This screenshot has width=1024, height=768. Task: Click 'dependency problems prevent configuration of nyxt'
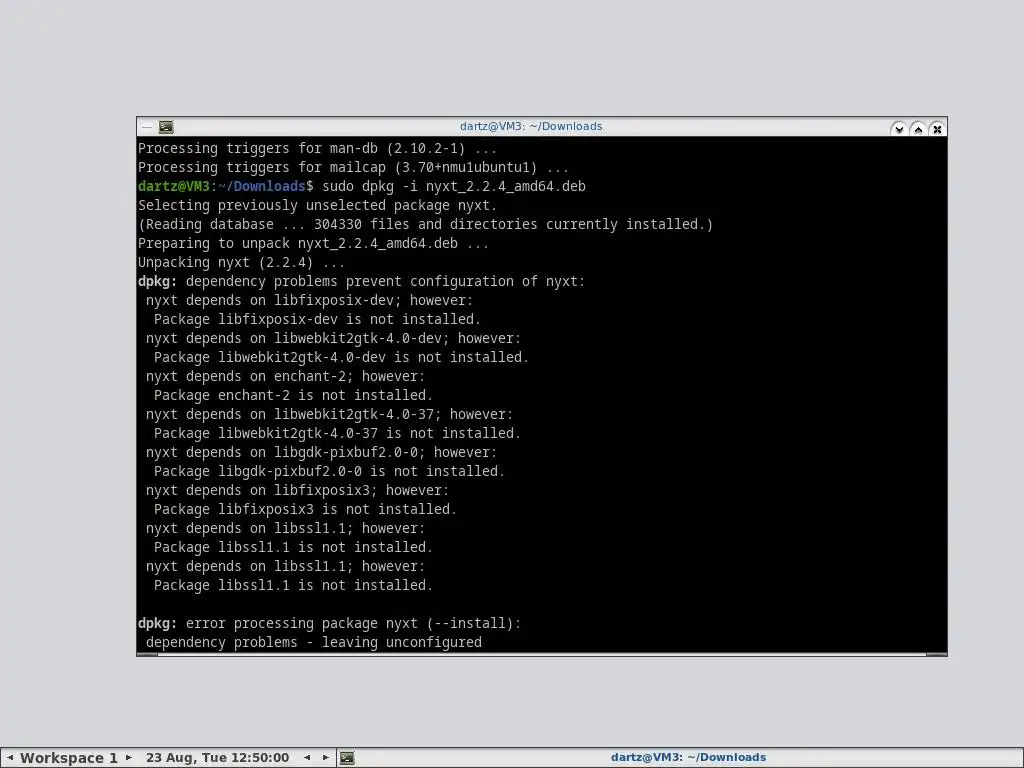385,281
